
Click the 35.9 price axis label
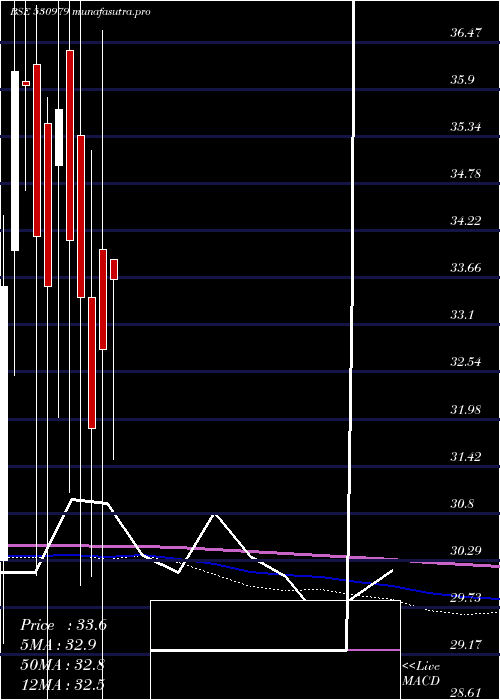pyautogui.click(x=462, y=80)
